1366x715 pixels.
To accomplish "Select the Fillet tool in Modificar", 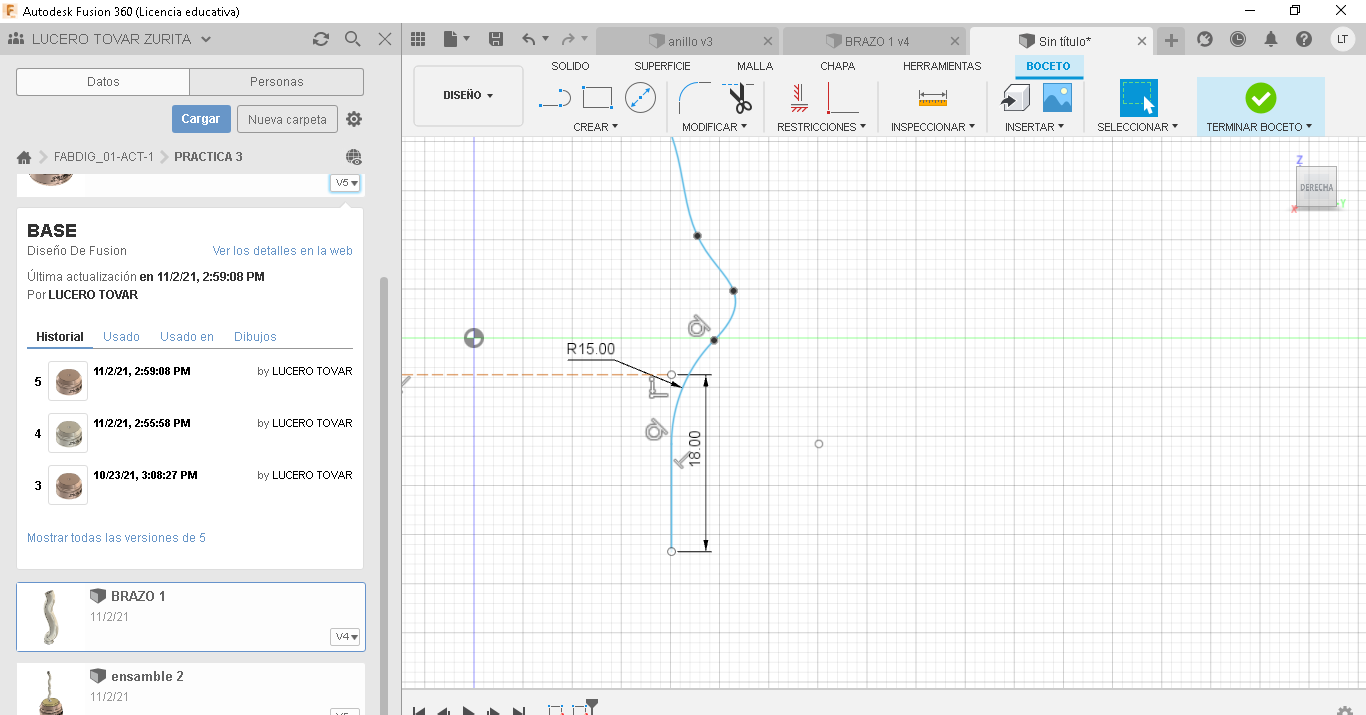I will [x=695, y=98].
